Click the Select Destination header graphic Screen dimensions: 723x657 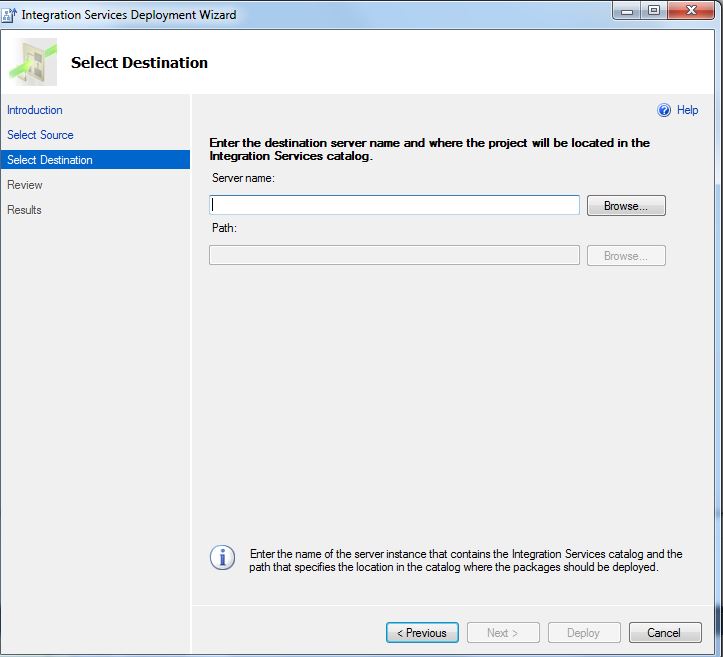(33, 62)
